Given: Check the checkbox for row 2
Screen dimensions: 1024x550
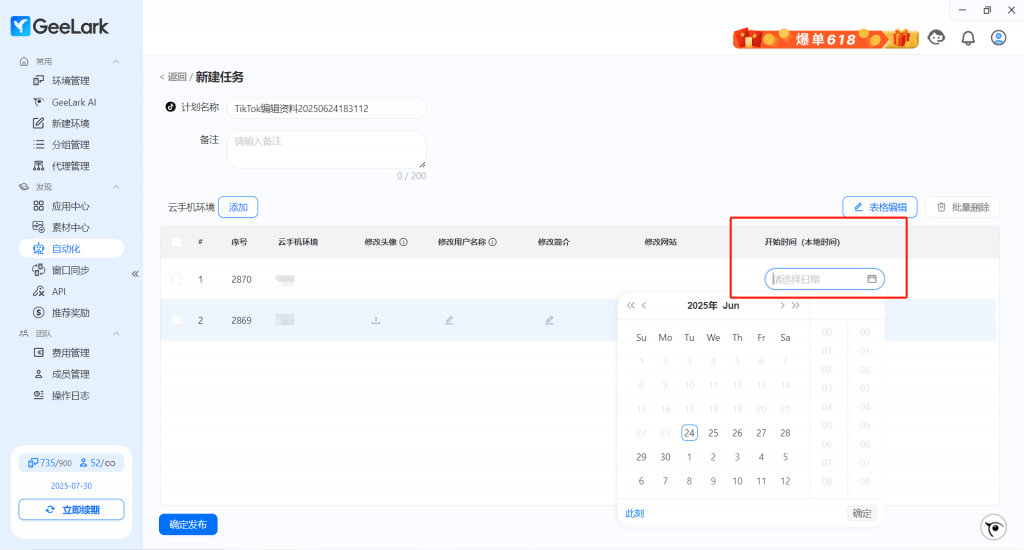Looking at the screenshot, I should [176, 320].
